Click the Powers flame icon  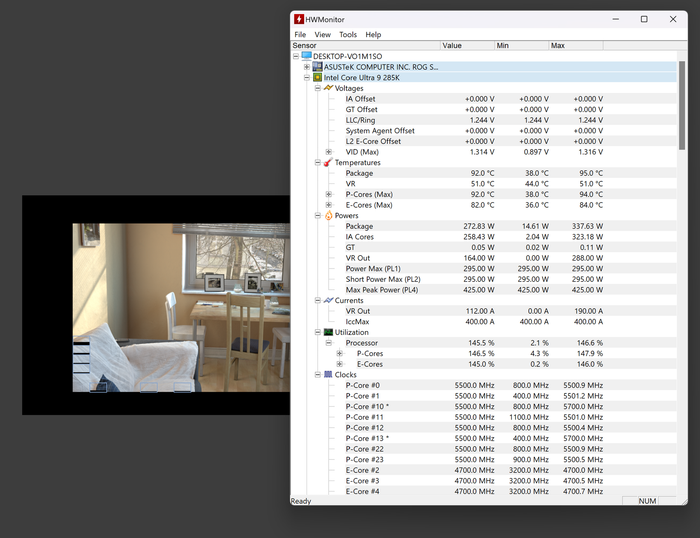tap(328, 215)
